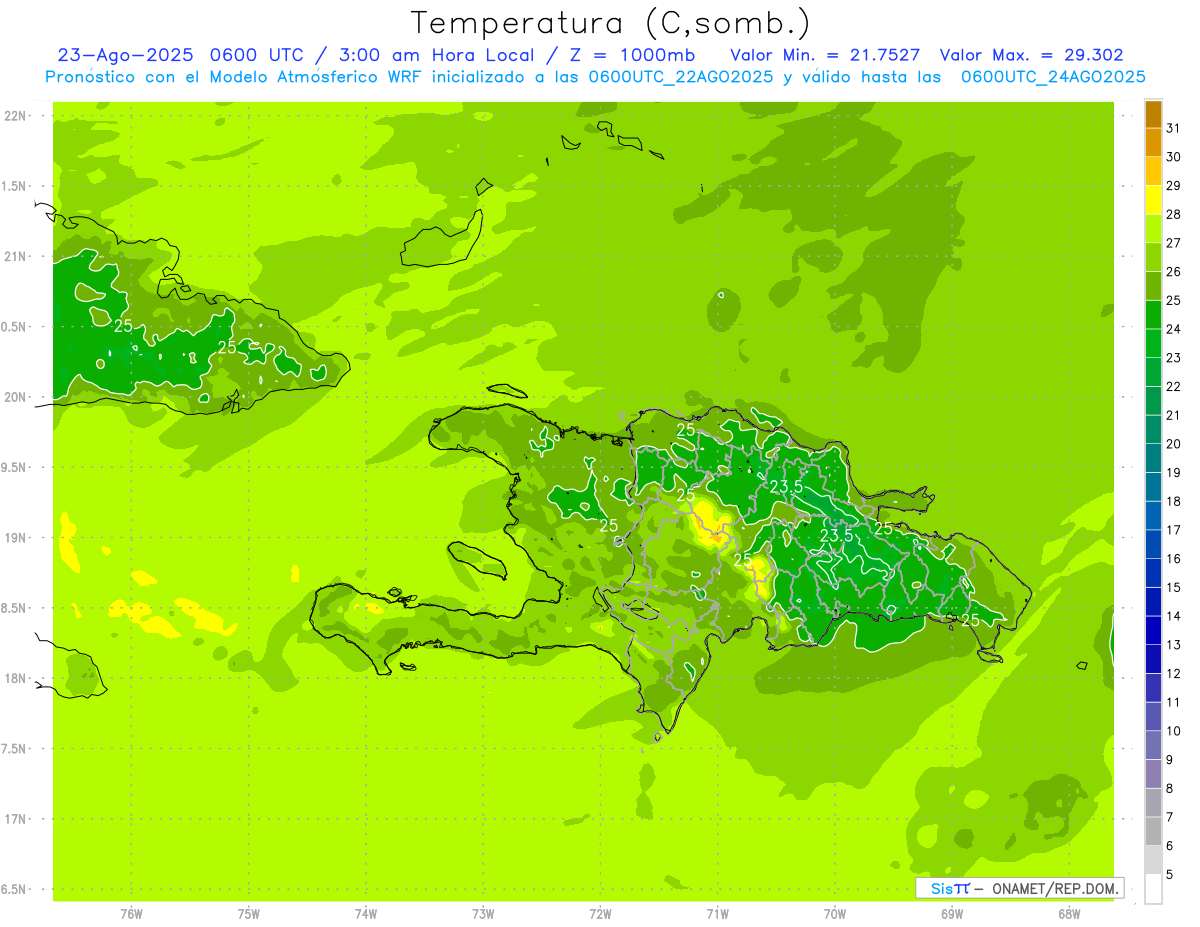
Task: Click the '19N' latitude label
Action: [x=14, y=538]
